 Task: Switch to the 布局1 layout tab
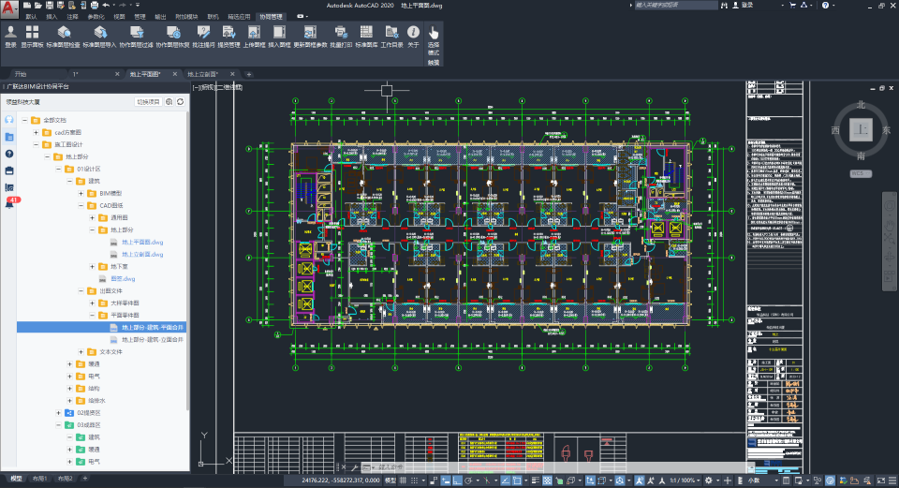40,480
